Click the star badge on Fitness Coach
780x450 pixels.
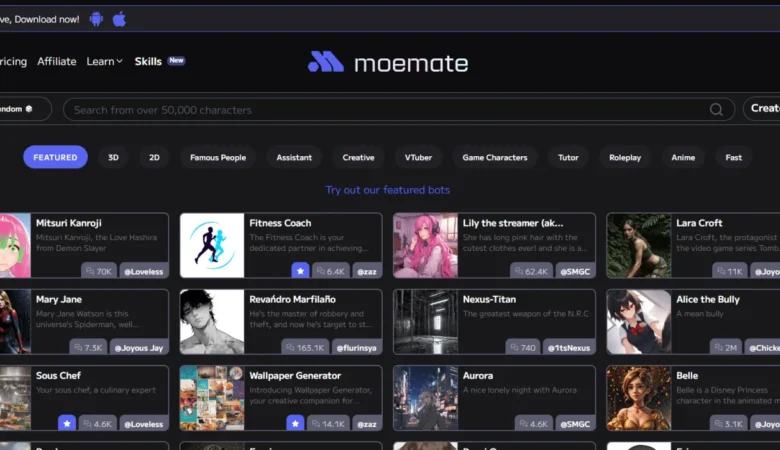pos(300,271)
